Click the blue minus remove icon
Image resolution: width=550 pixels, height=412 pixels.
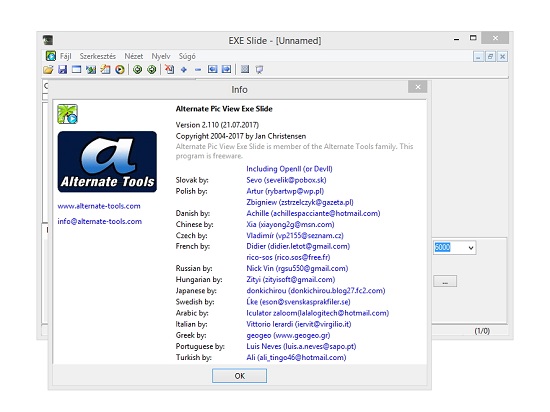198,69
